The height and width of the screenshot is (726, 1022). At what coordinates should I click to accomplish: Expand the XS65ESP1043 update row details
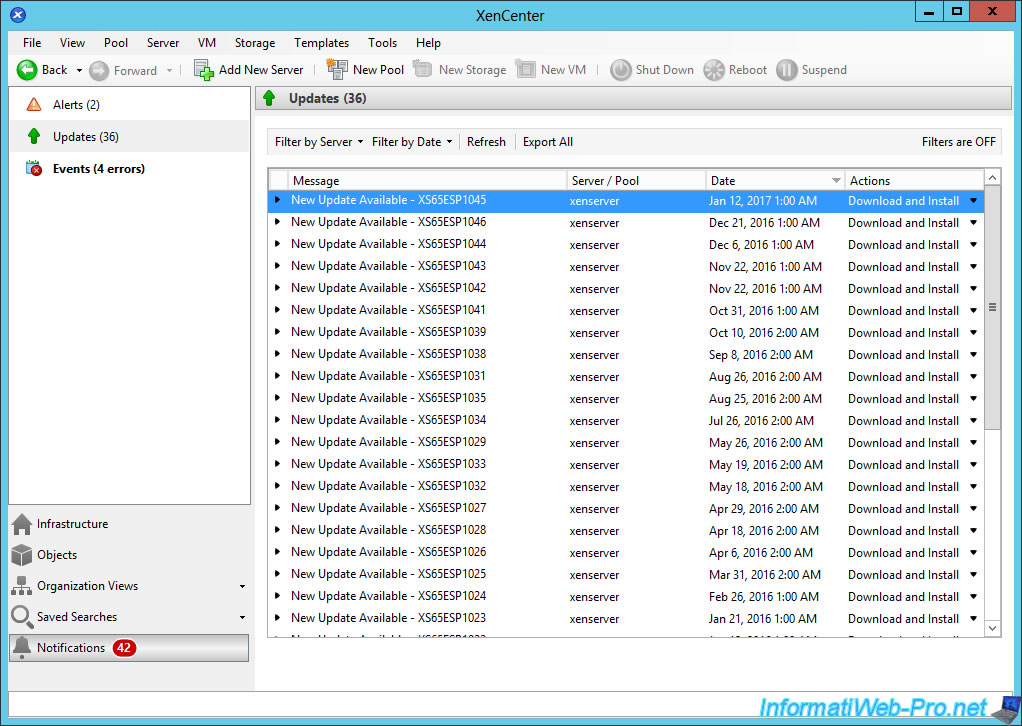click(x=278, y=266)
